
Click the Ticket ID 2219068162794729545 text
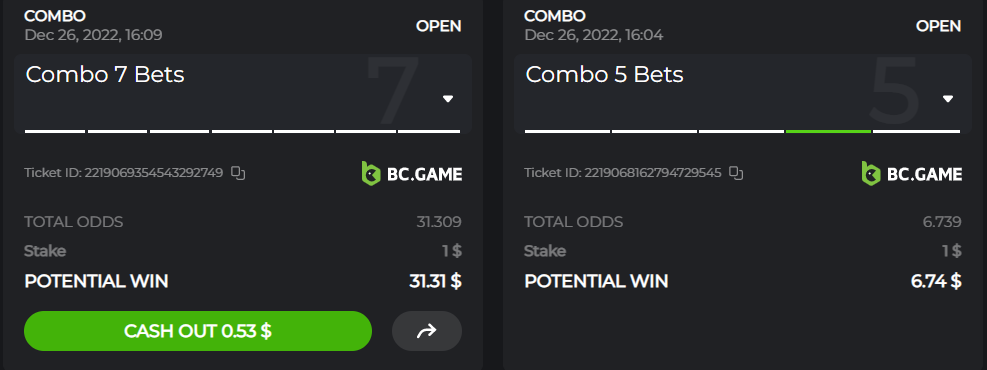pyautogui.click(x=623, y=172)
